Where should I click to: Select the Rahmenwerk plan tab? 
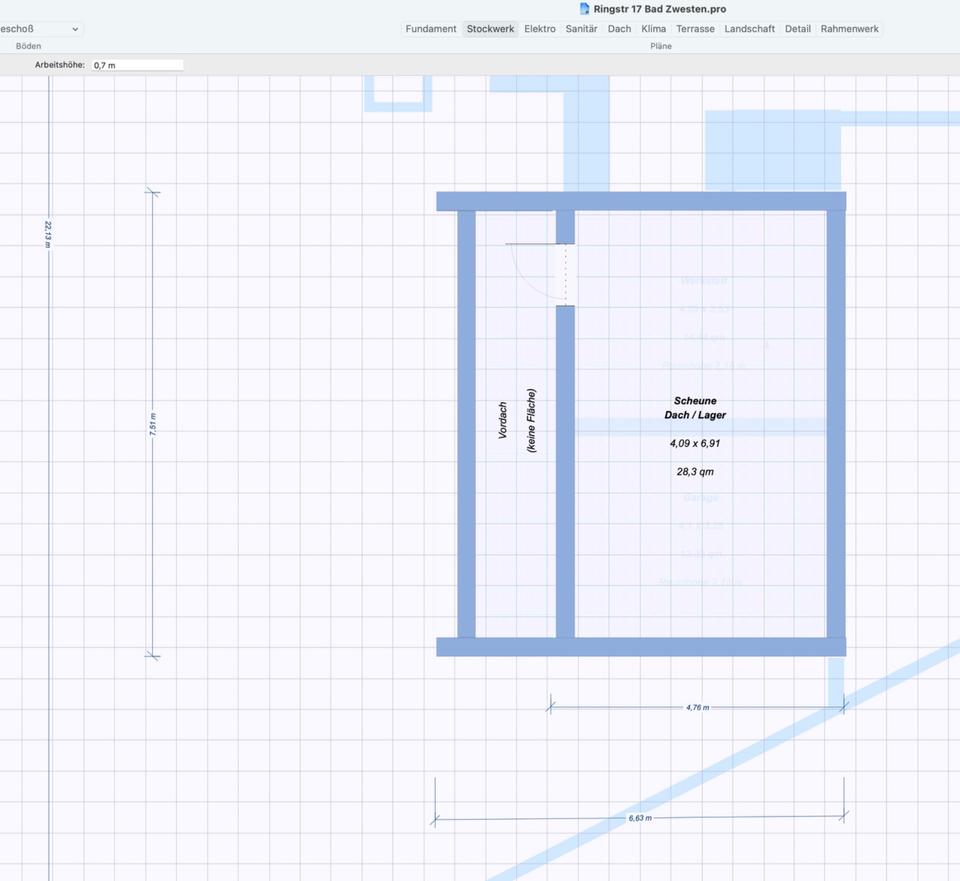[x=849, y=29]
